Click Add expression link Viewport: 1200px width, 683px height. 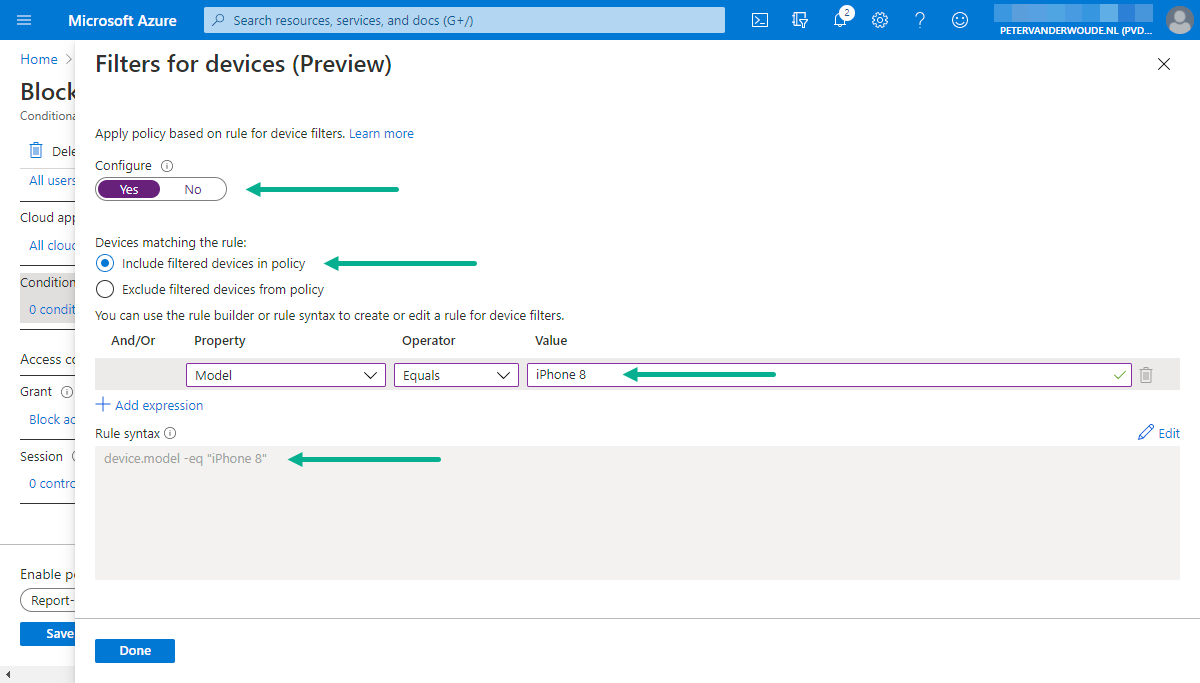pos(150,405)
